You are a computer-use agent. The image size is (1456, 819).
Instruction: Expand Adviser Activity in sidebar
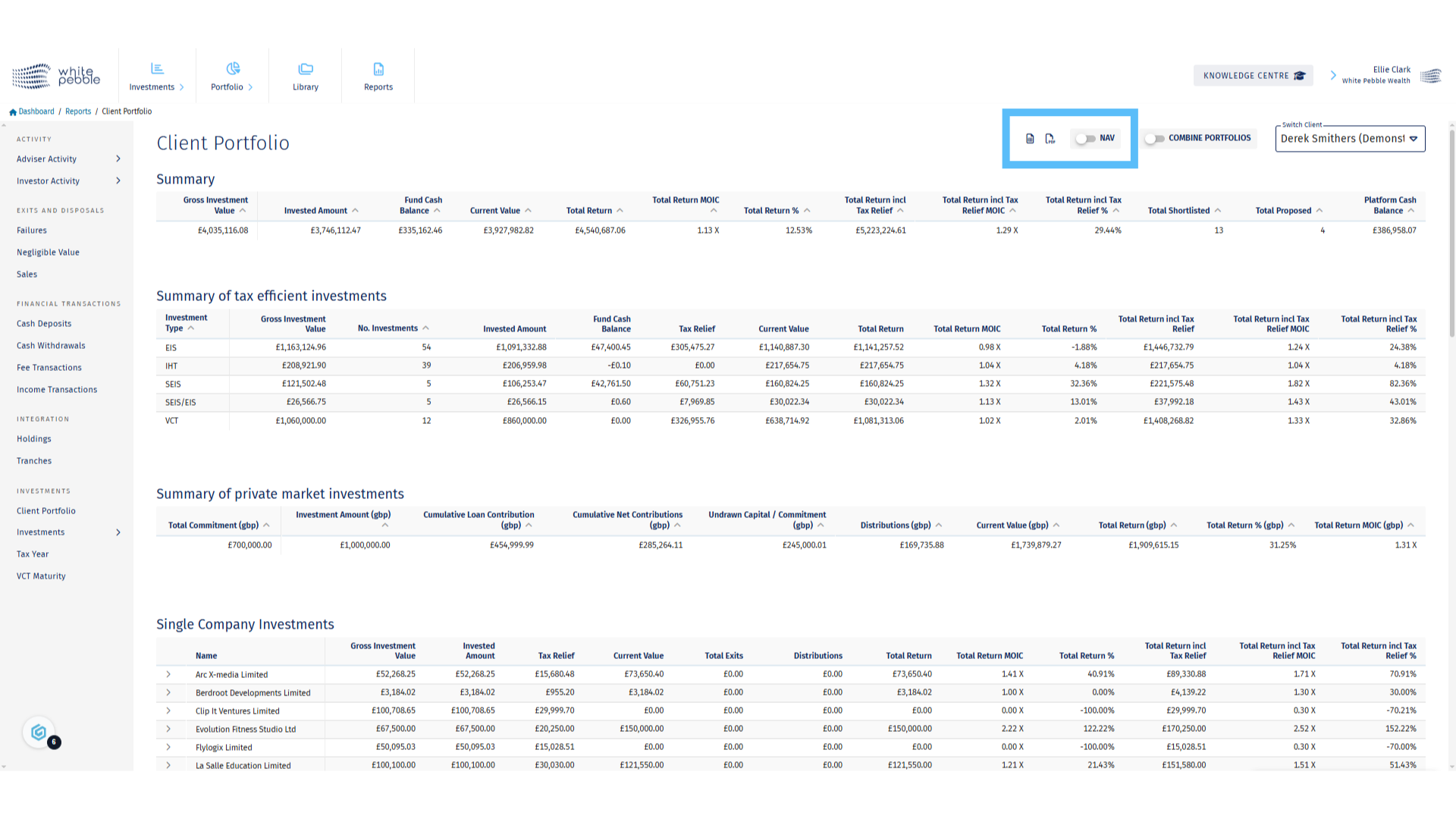click(x=118, y=158)
